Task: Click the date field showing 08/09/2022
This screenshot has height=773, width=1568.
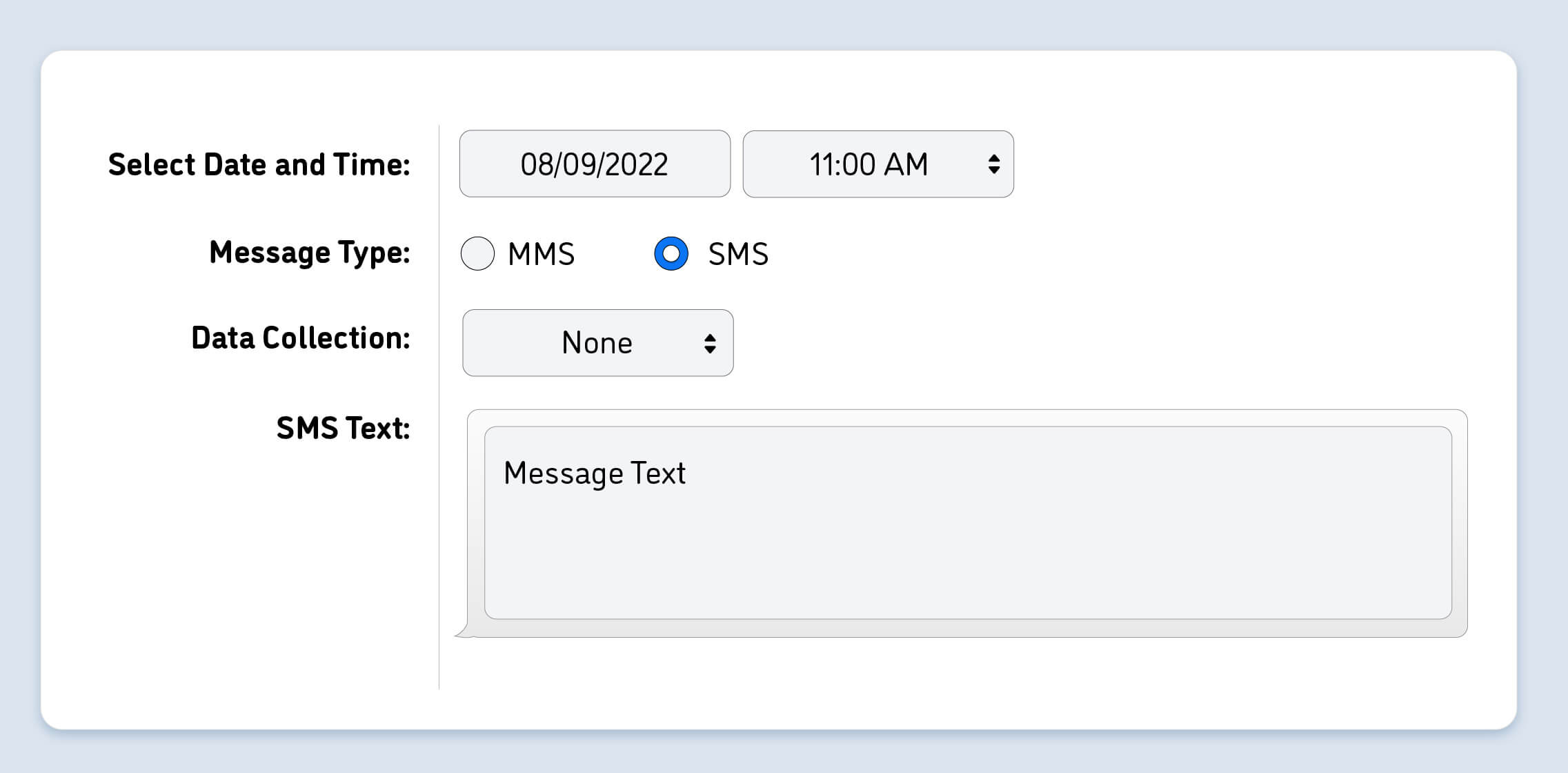Action: click(595, 163)
